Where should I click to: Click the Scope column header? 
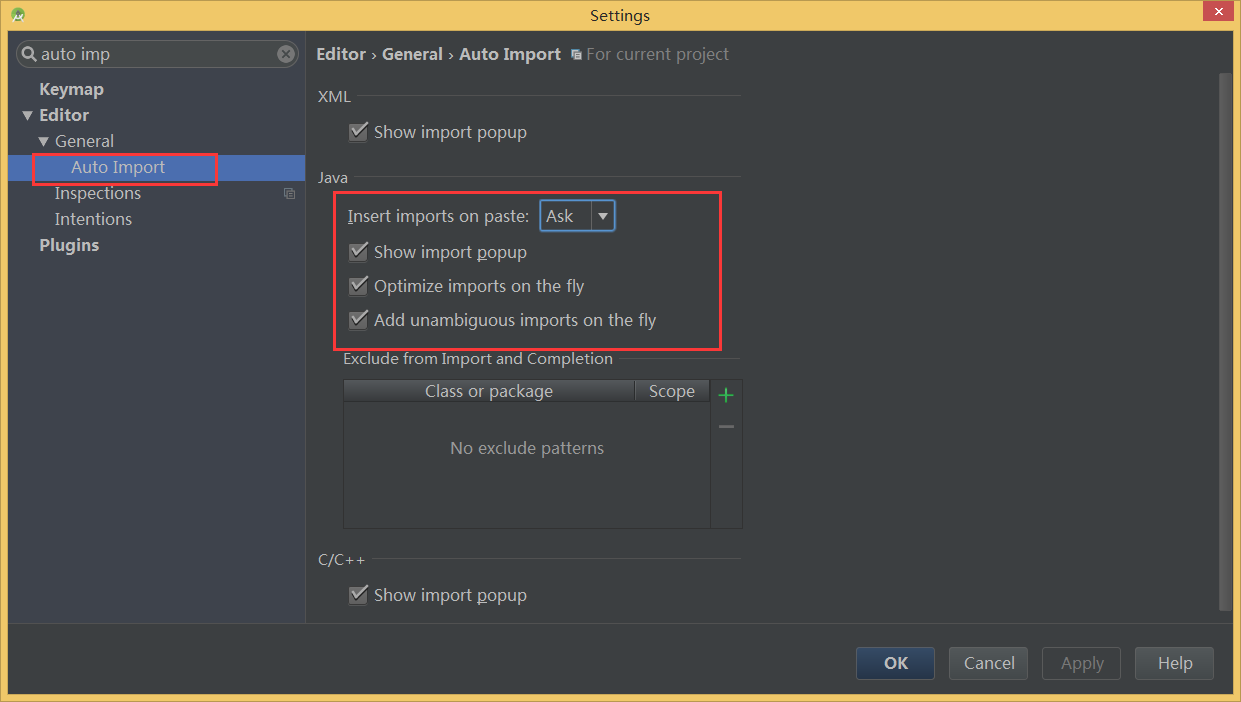[672, 391]
